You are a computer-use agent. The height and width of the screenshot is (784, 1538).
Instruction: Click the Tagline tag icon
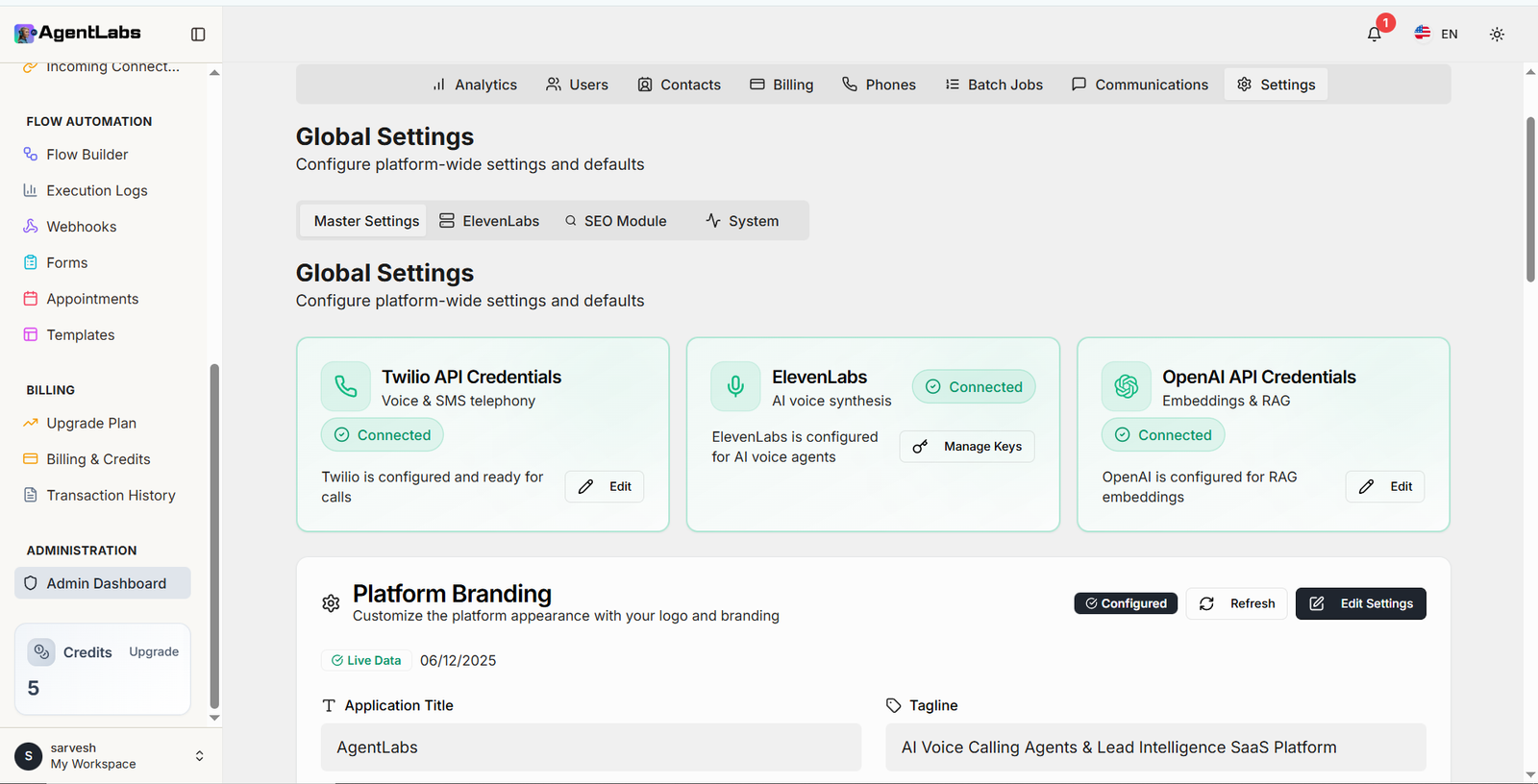pyautogui.click(x=894, y=705)
